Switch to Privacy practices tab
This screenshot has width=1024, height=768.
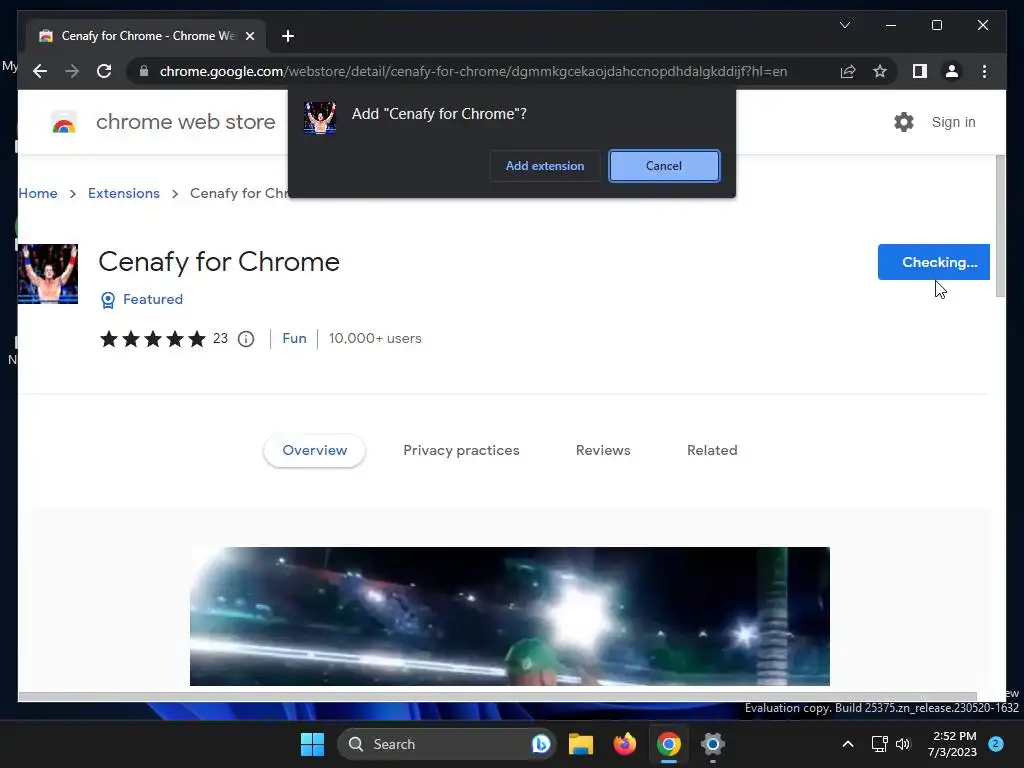click(461, 451)
